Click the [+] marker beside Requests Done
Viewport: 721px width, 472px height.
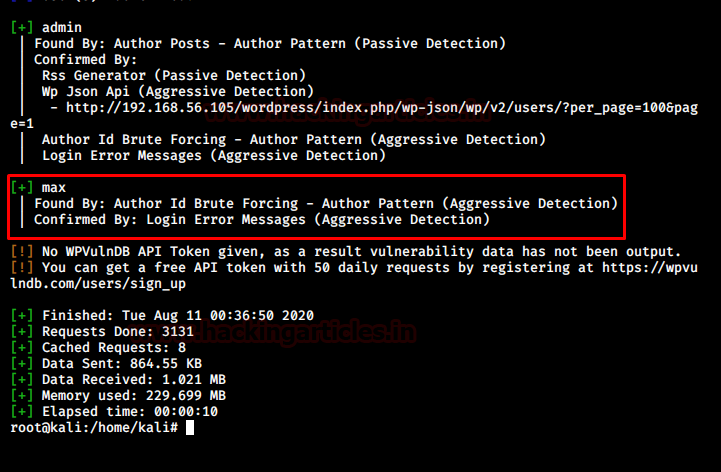tap(21, 332)
